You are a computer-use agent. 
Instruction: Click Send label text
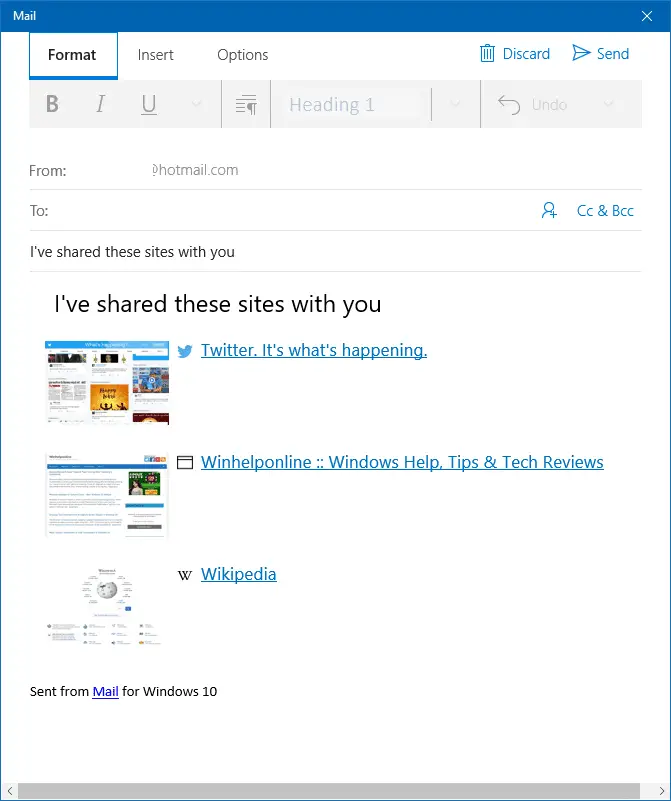613,54
